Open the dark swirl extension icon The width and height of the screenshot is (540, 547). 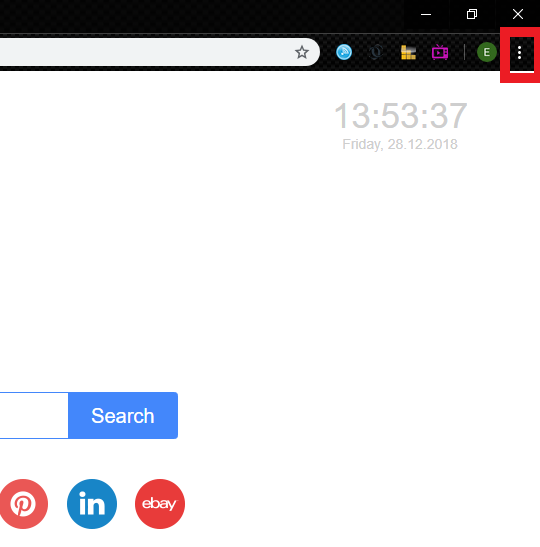[x=376, y=52]
